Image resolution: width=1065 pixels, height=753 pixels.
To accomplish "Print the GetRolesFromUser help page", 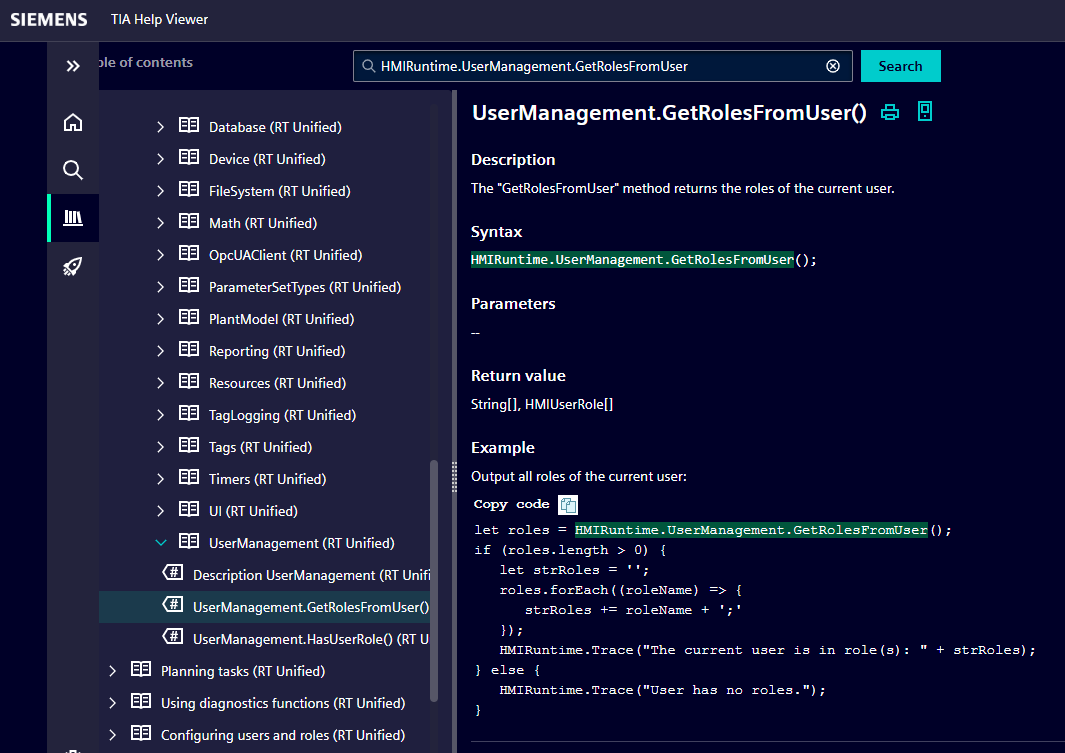I will pyautogui.click(x=890, y=112).
